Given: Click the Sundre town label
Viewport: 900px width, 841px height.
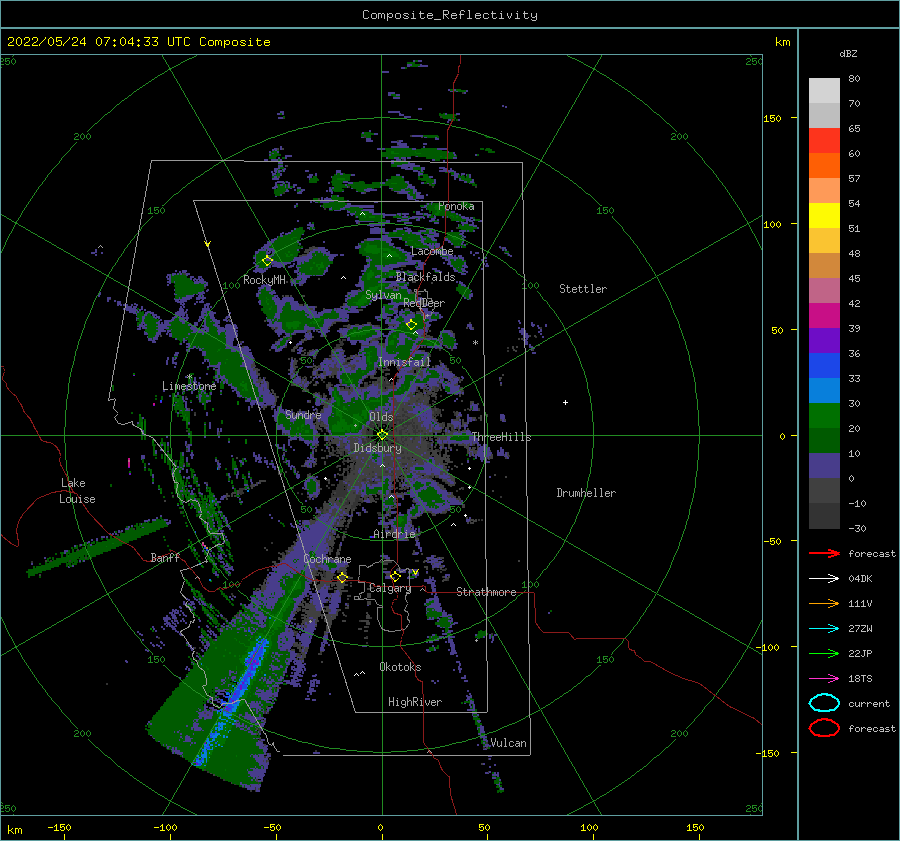Looking at the screenshot, I should click(303, 414).
